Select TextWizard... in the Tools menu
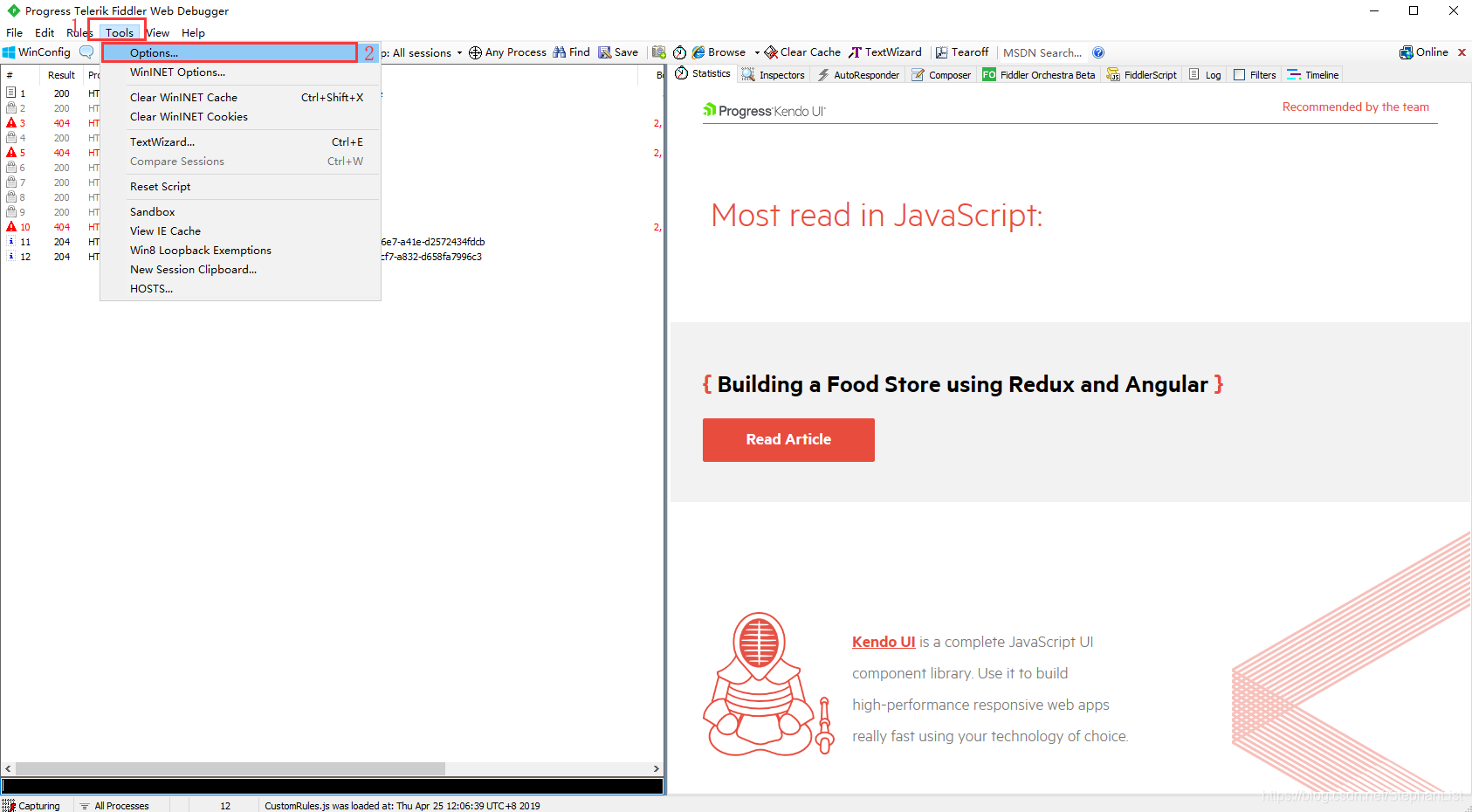The height and width of the screenshot is (812, 1472). (x=240, y=142)
